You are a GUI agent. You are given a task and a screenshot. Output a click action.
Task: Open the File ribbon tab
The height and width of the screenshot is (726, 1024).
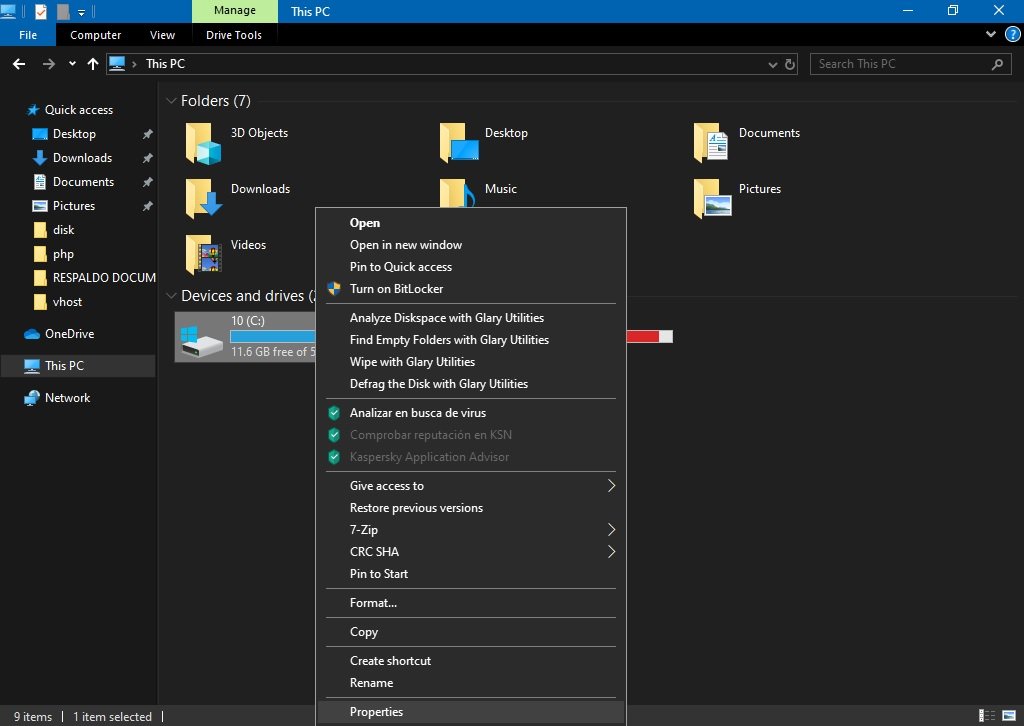coord(28,35)
